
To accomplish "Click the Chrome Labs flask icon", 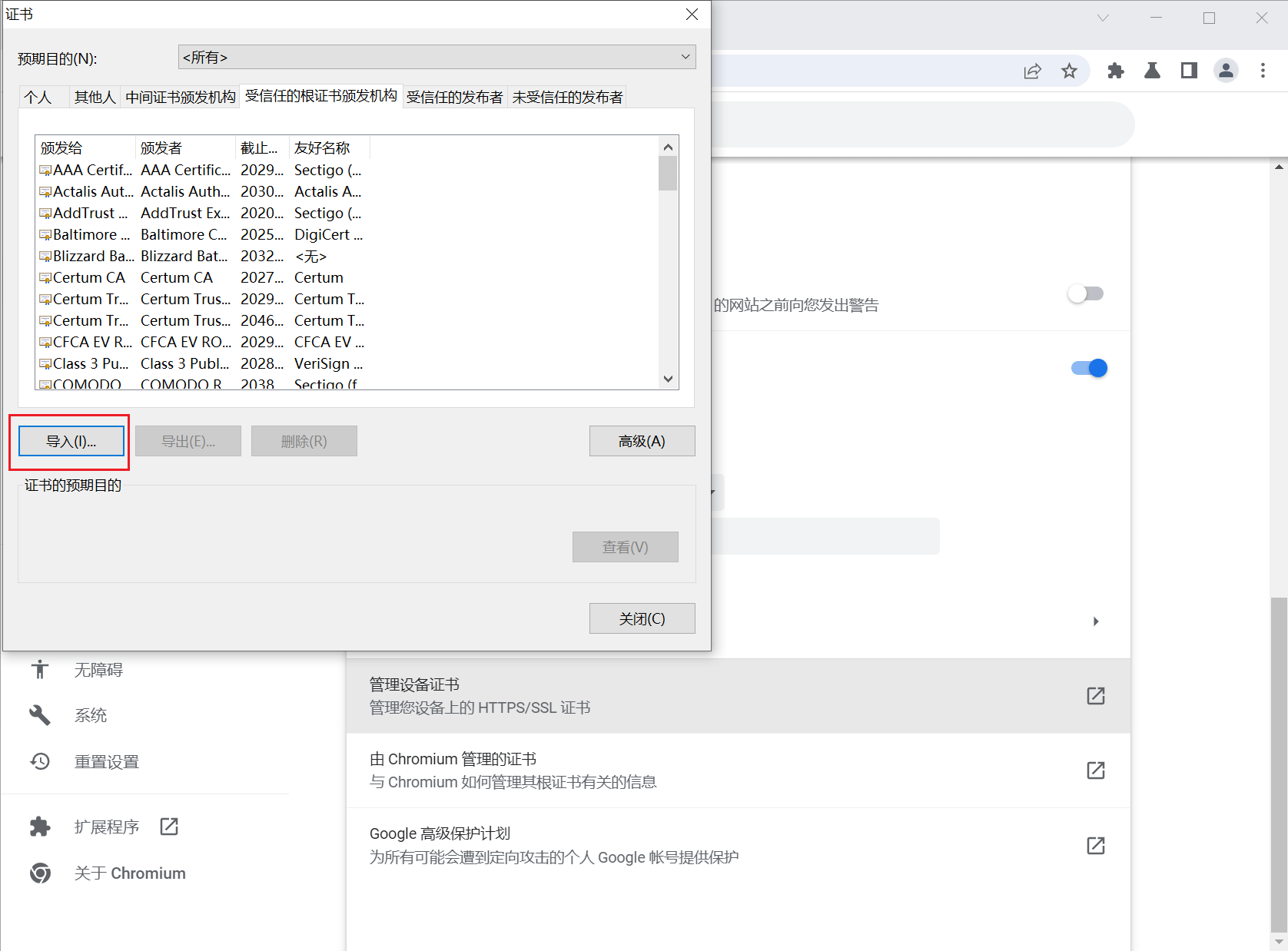I will click(x=1152, y=71).
